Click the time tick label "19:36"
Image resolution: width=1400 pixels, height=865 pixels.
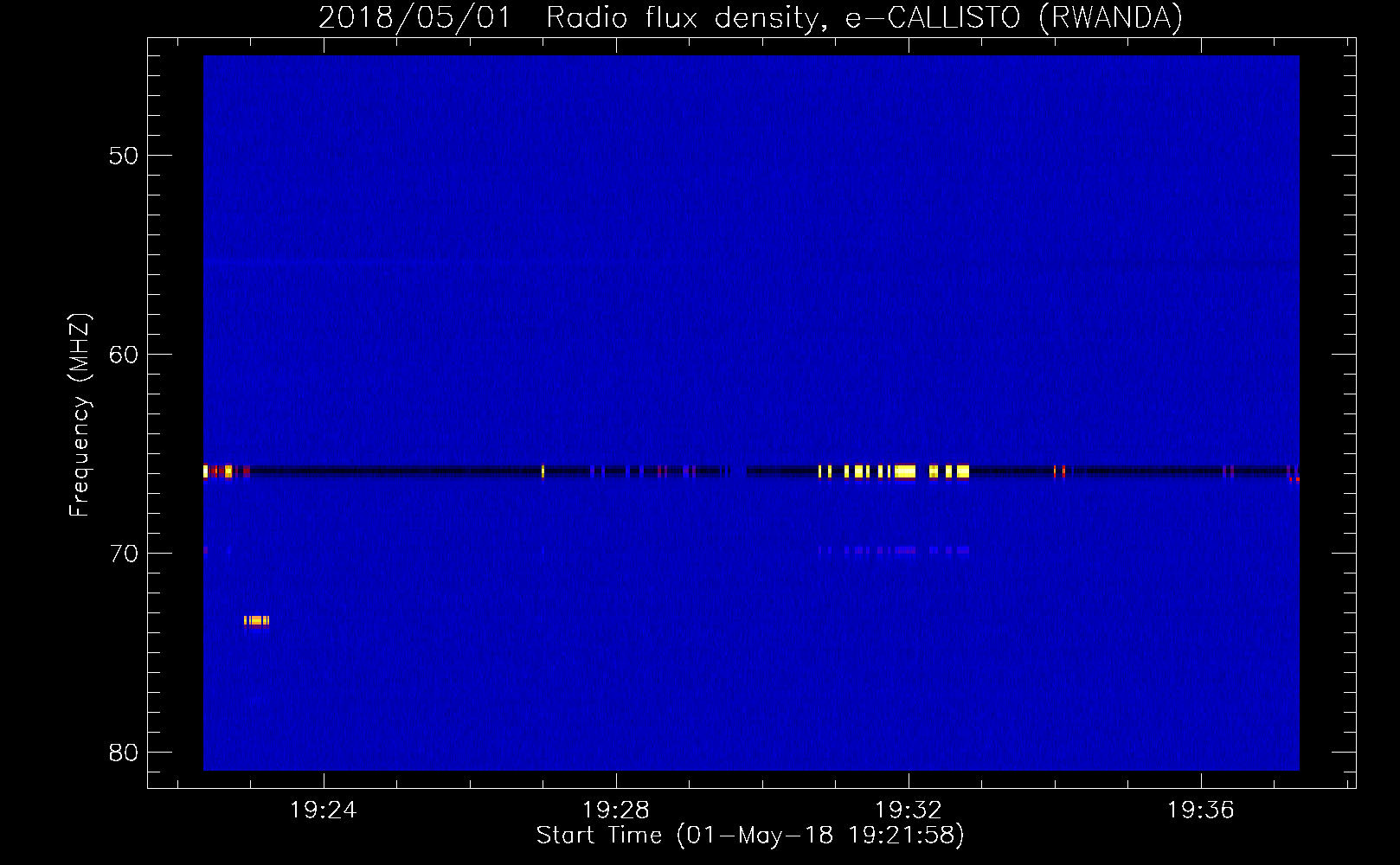tap(1200, 811)
